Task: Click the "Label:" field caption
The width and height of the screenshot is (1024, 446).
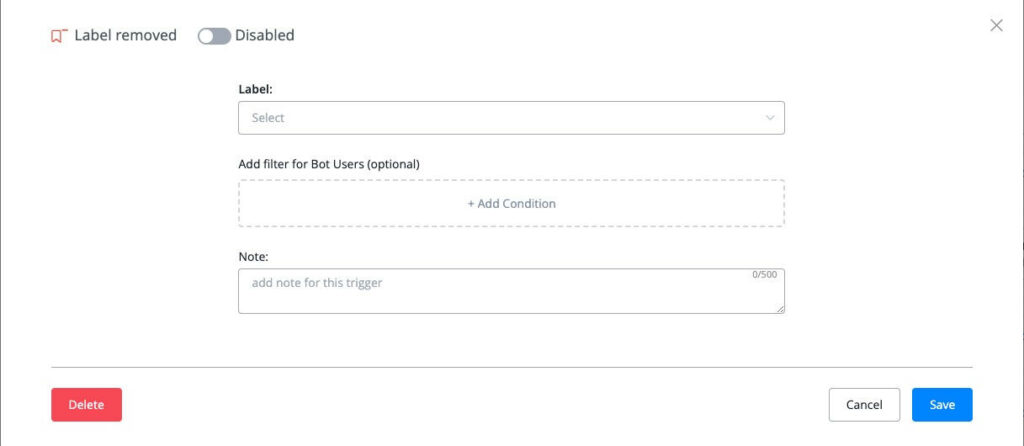Action: coord(255,89)
